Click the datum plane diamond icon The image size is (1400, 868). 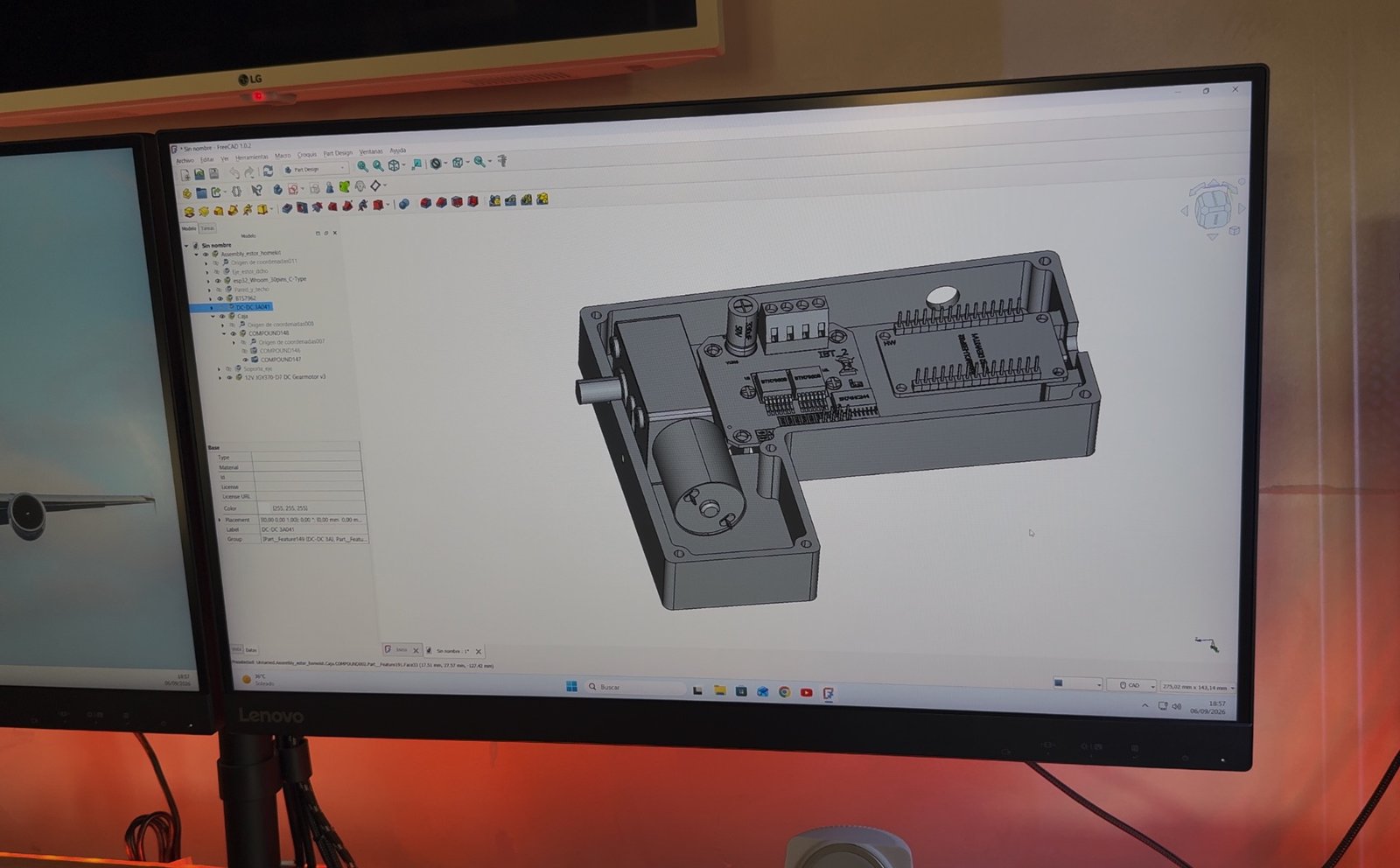coord(375,185)
